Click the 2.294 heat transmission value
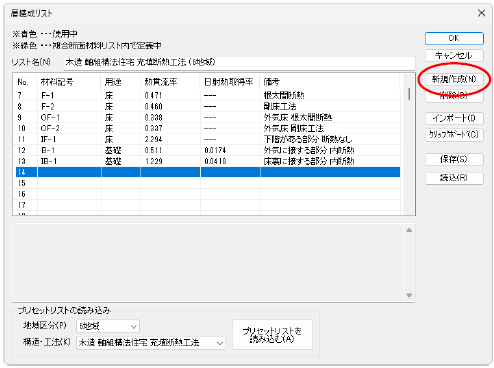This screenshot has width=494, height=368. (x=153, y=139)
